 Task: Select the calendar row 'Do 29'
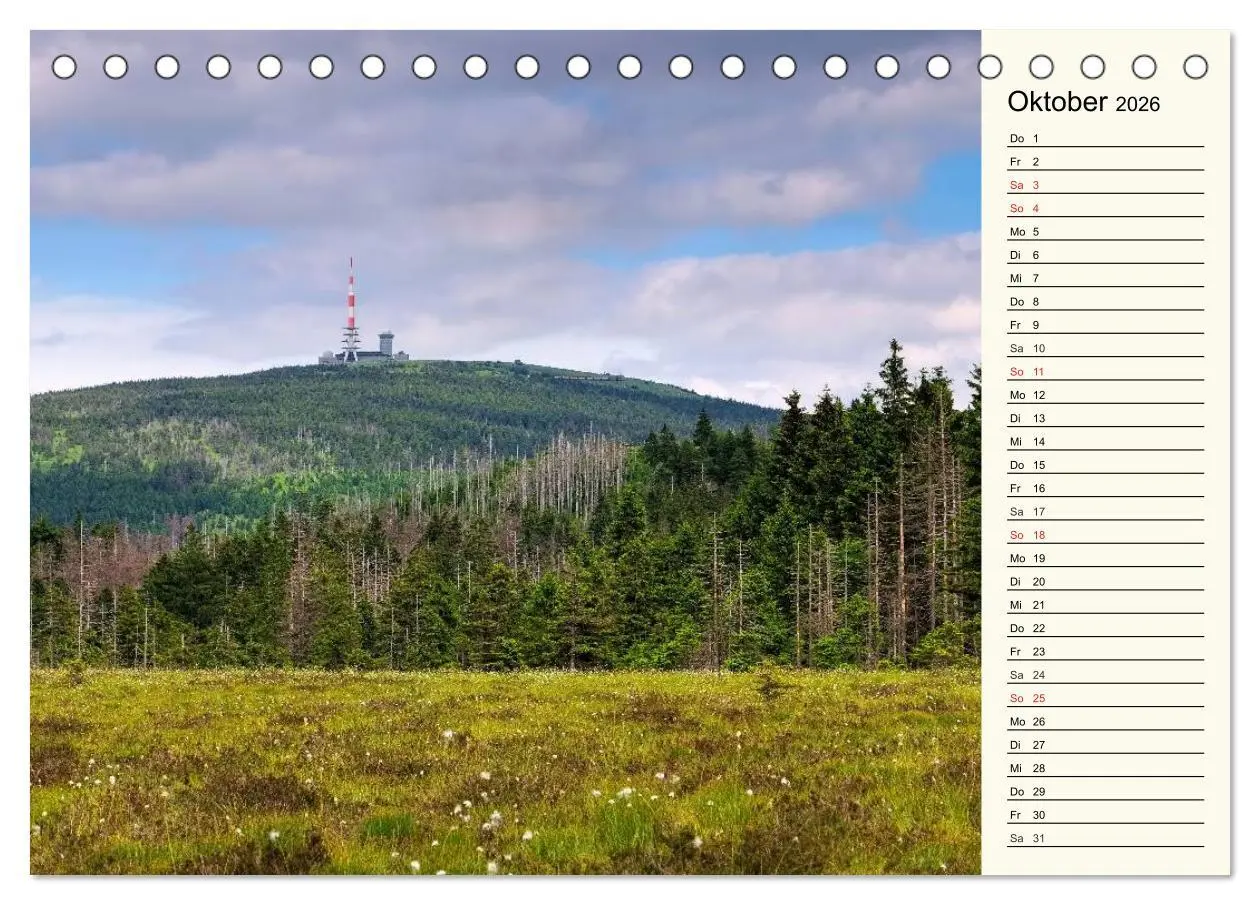pyautogui.click(x=1105, y=791)
